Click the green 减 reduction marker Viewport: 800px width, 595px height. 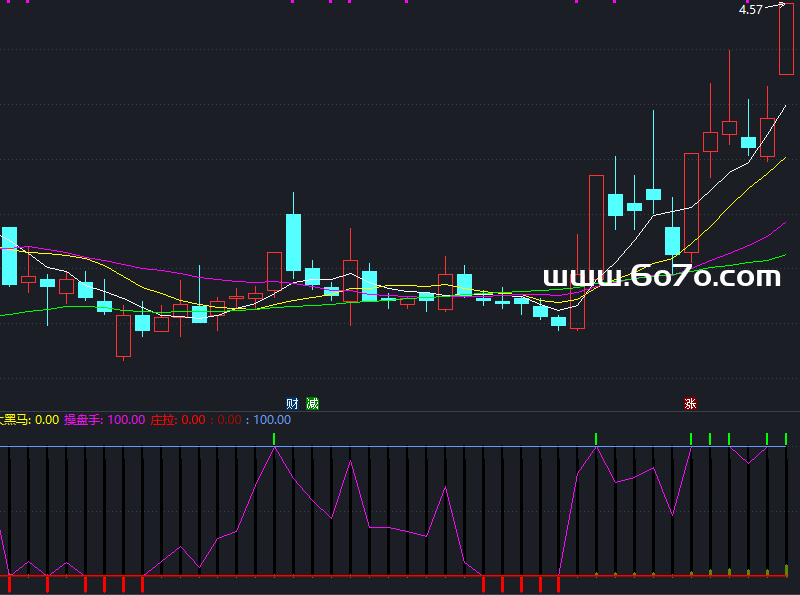pos(313,403)
